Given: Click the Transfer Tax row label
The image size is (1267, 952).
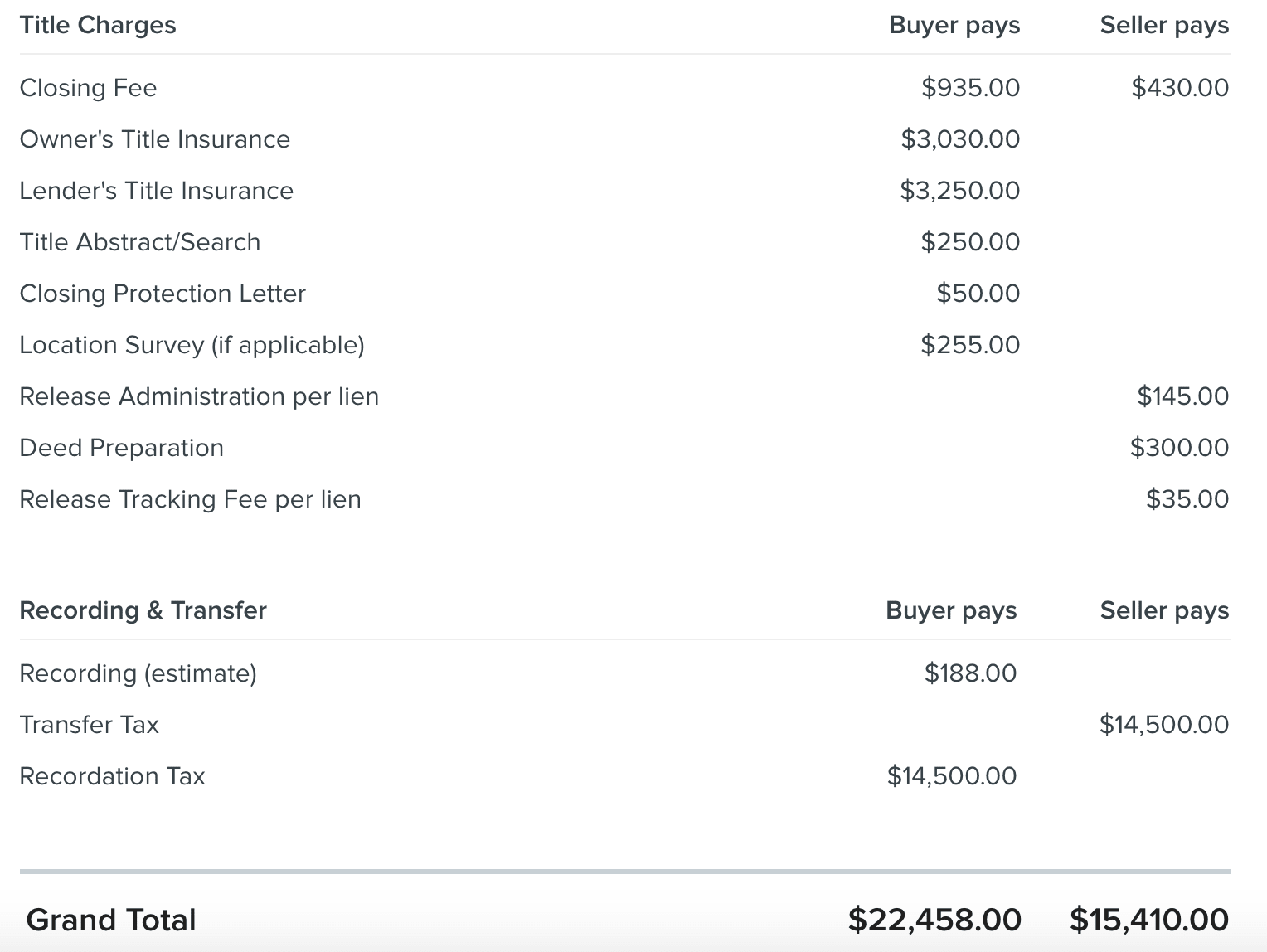Looking at the screenshot, I should [x=89, y=725].
